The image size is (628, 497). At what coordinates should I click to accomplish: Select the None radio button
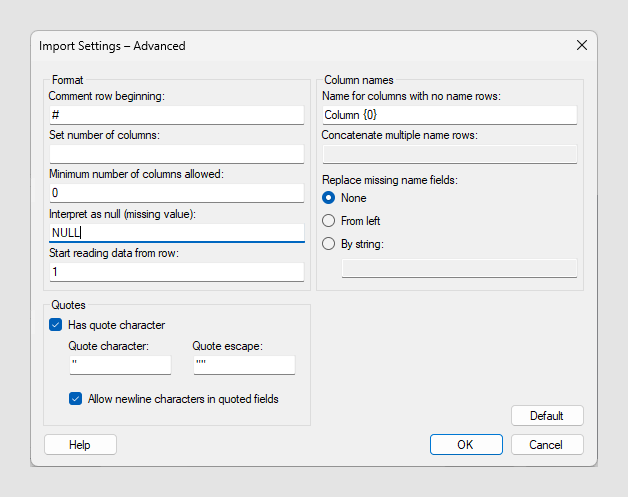click(x=328, y=198)
